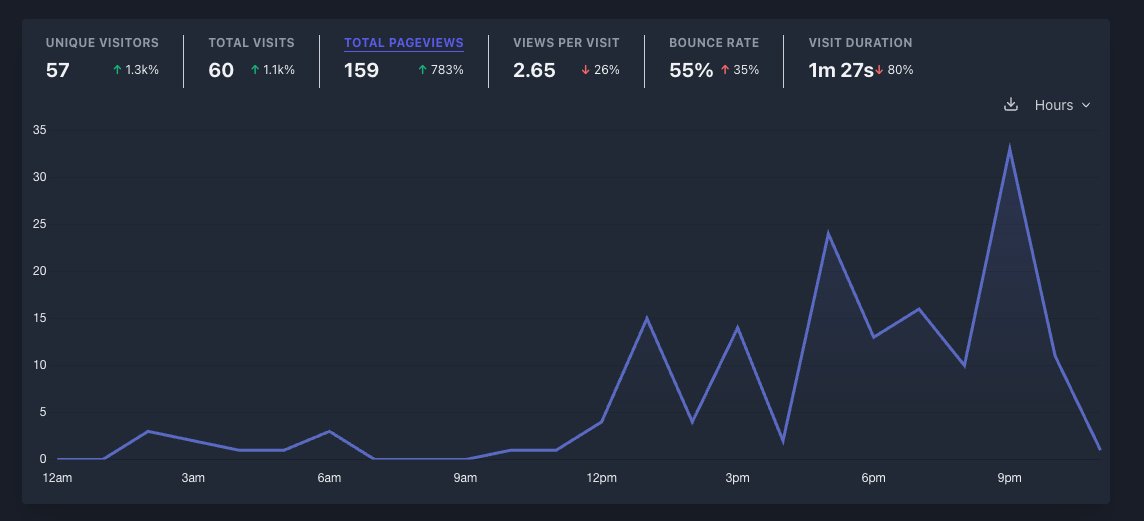Click the green arrow beside 783%
Screen dimensions: 1144x521
[422, 70]
